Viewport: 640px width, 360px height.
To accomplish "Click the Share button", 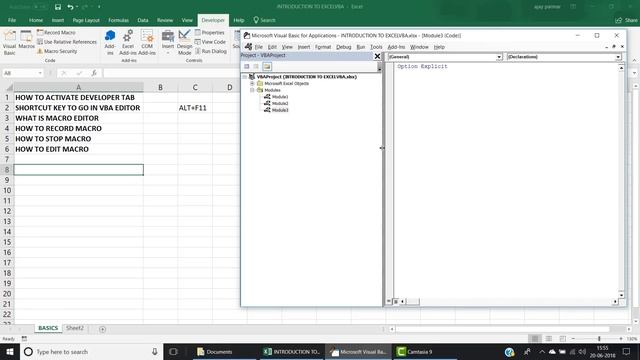I will tap(627, 20).
